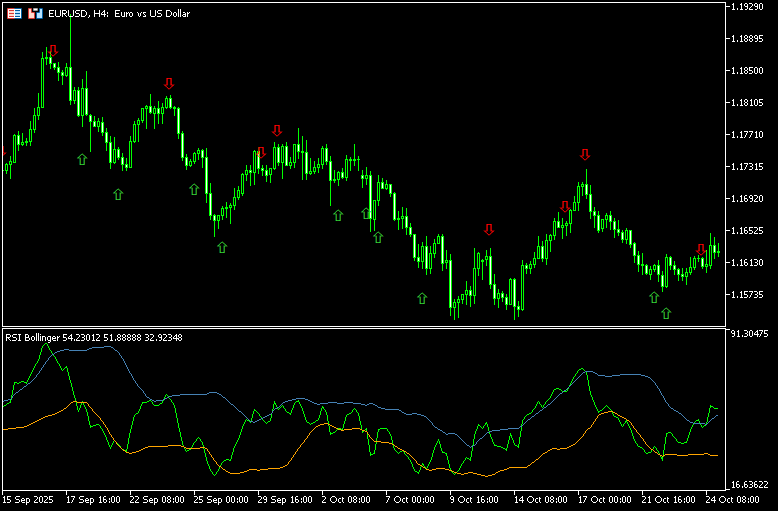Screen dimensions: 778x511
Task: Select the red sell arrow at the 17 Sep peak
Action: pos(53,50)
